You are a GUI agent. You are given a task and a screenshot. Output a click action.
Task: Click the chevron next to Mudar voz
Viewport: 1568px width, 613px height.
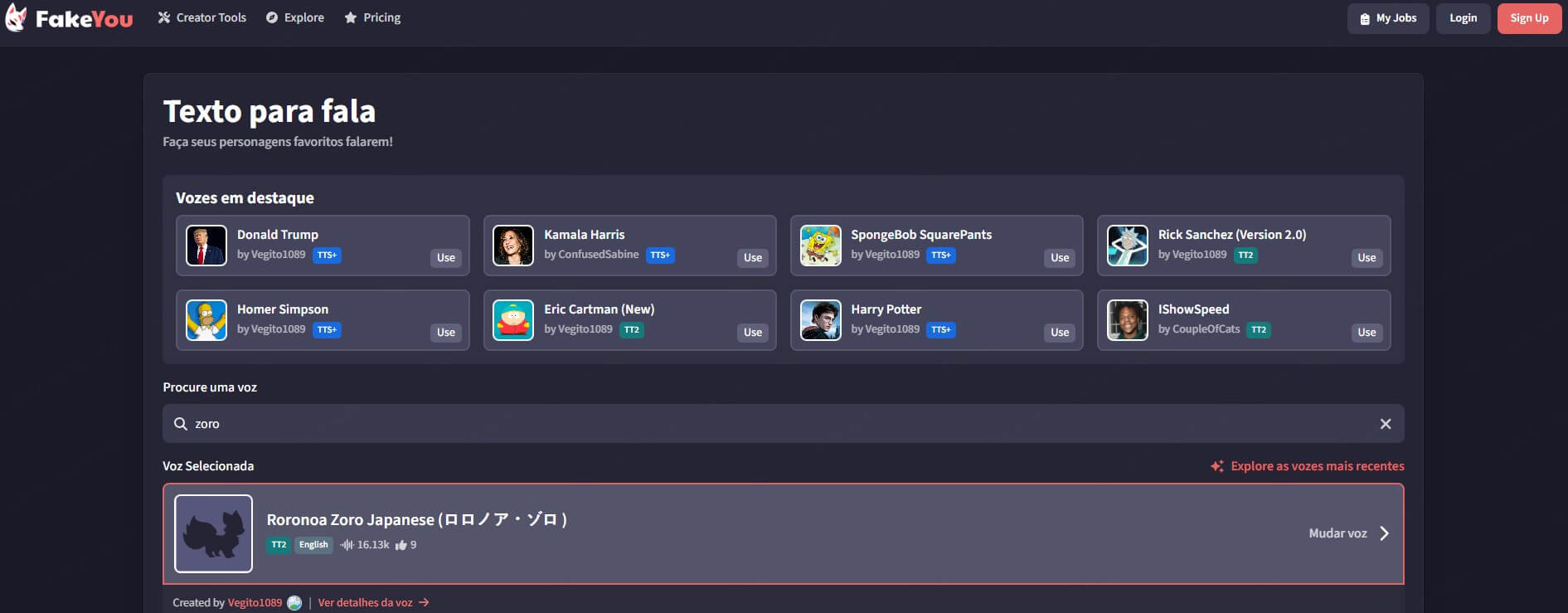coord(1384,533)
